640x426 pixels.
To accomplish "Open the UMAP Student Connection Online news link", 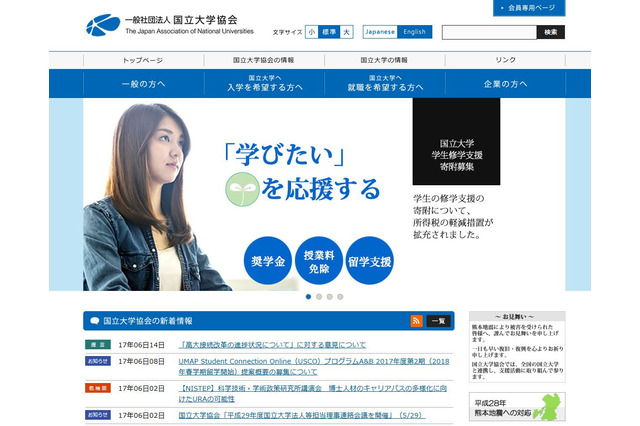I will [313, 366].
